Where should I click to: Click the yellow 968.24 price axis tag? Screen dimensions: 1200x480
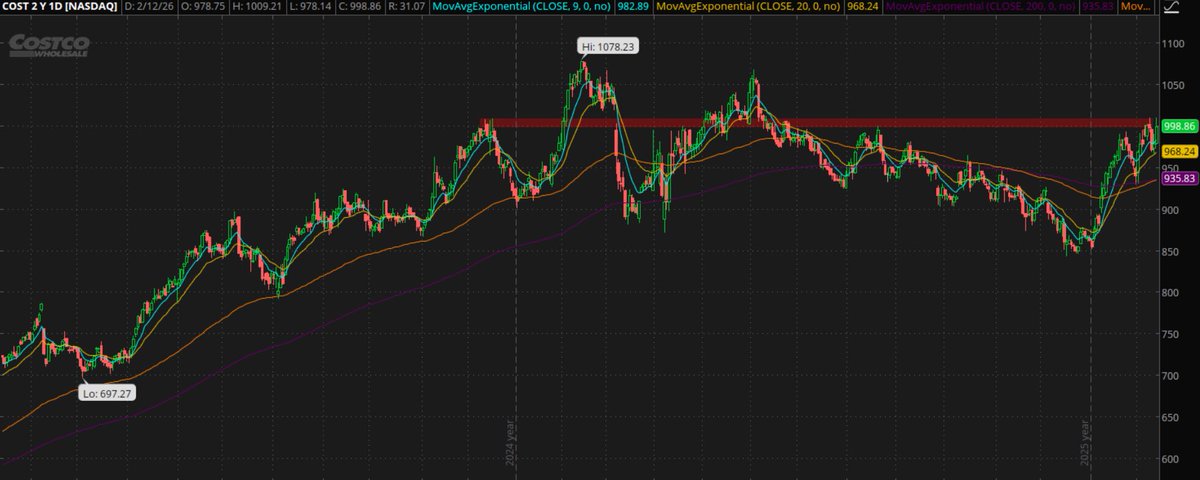pyautogui.click(x=1181, y=151)
